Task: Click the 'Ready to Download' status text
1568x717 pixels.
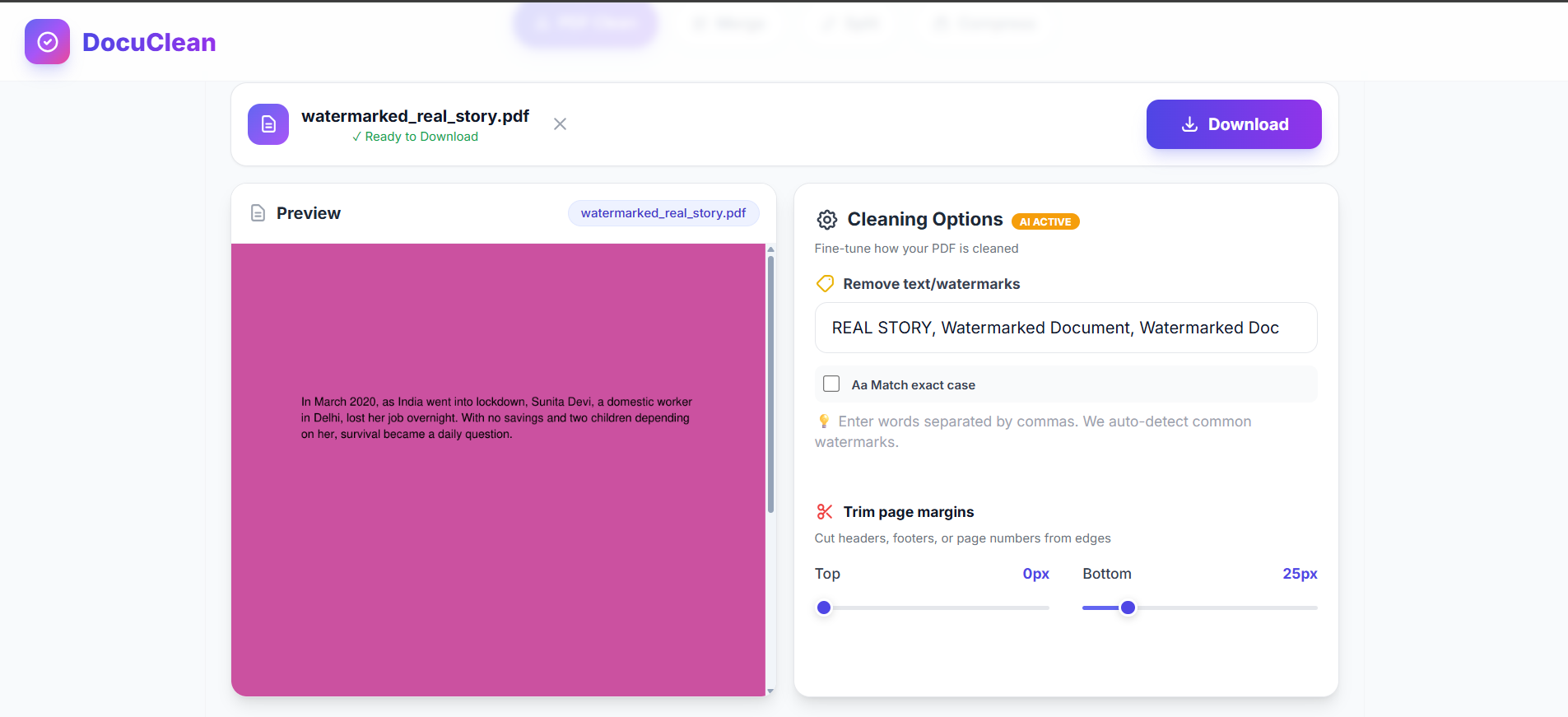Action: [415, 137]
